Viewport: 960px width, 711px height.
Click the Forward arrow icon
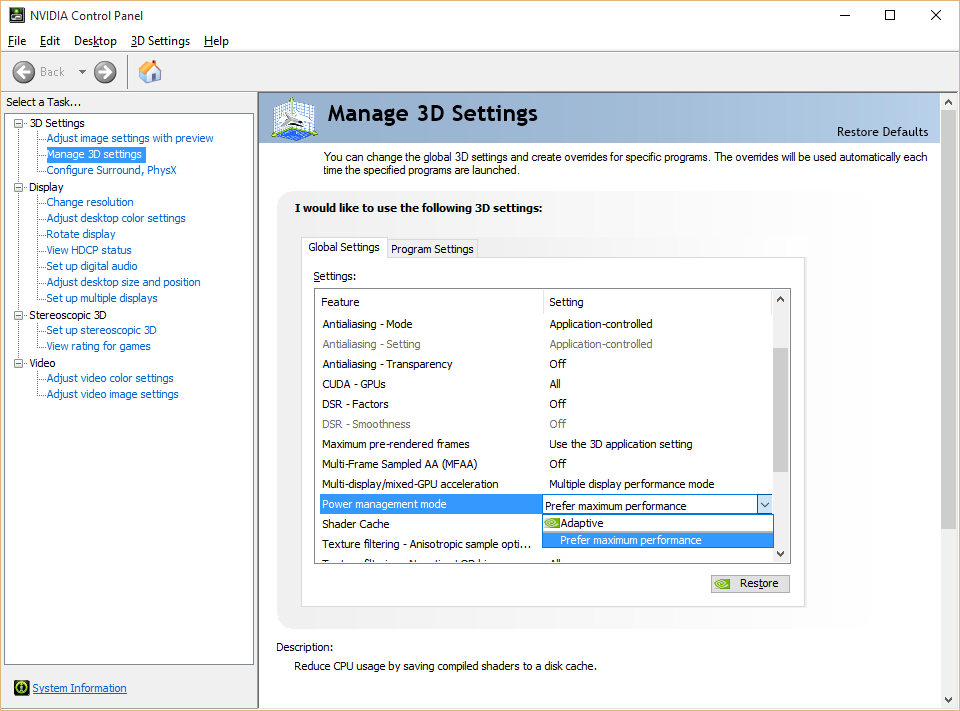point(105,72)
